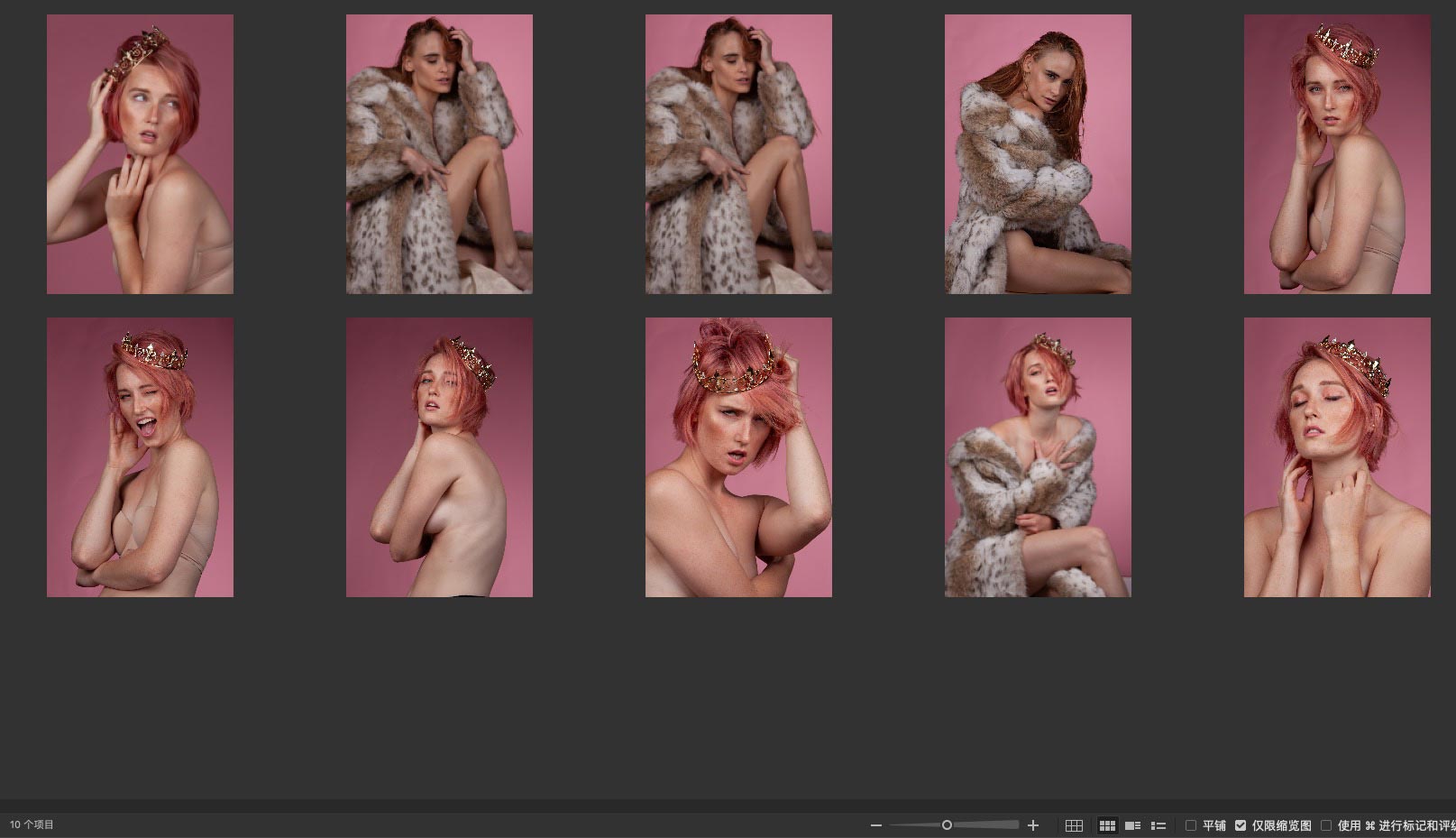Screen dimensions: 1456x838
Task: Enable the 平铺 checkbox
Action: pos(1191,825)
